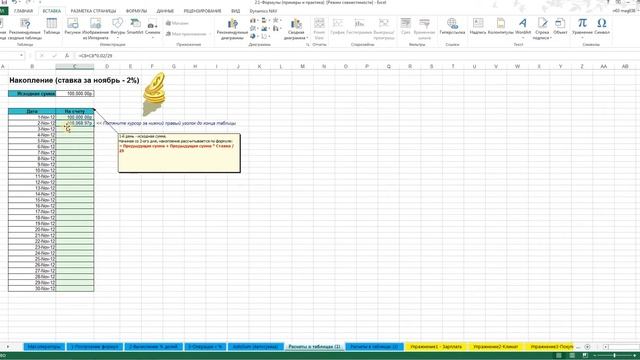Open the ВИД (View) tab
The height and width of the screenshot is (360, 640).
[x=236, y=11]
